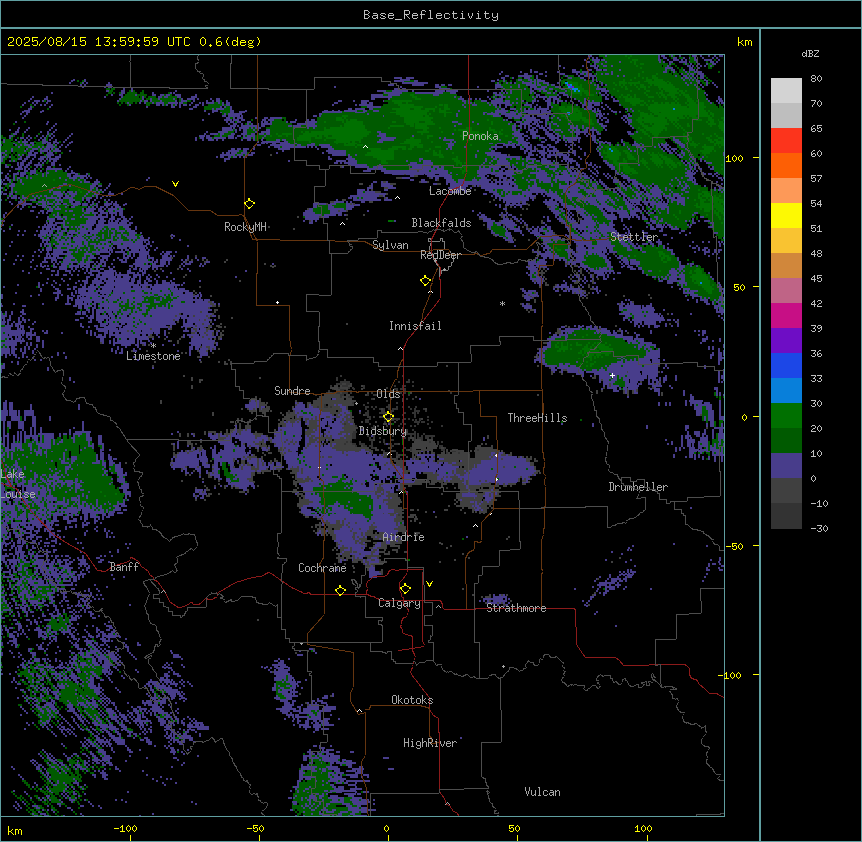Pick the dark gray -10 dBZ legend swatch

786,516
